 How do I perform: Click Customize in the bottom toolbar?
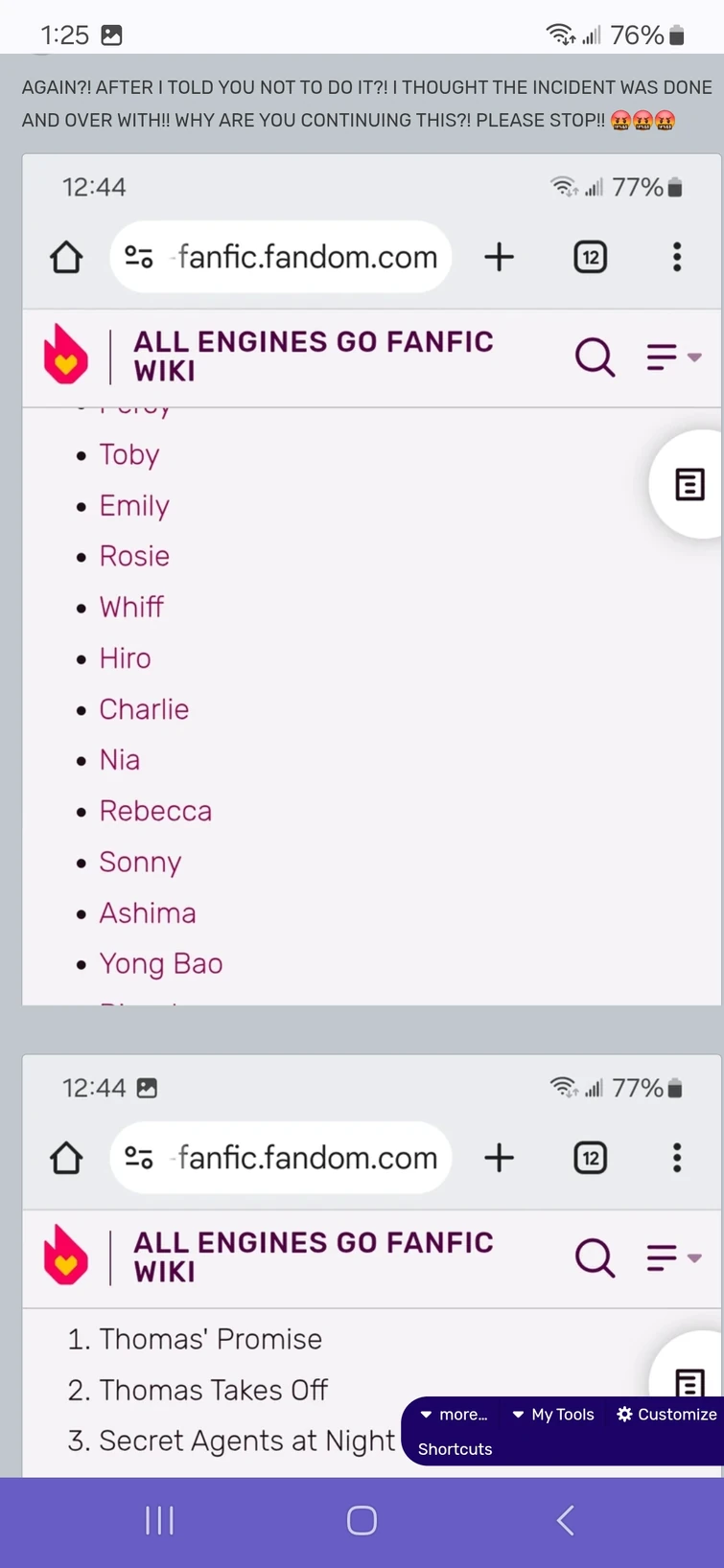[x=666, y=1415]
